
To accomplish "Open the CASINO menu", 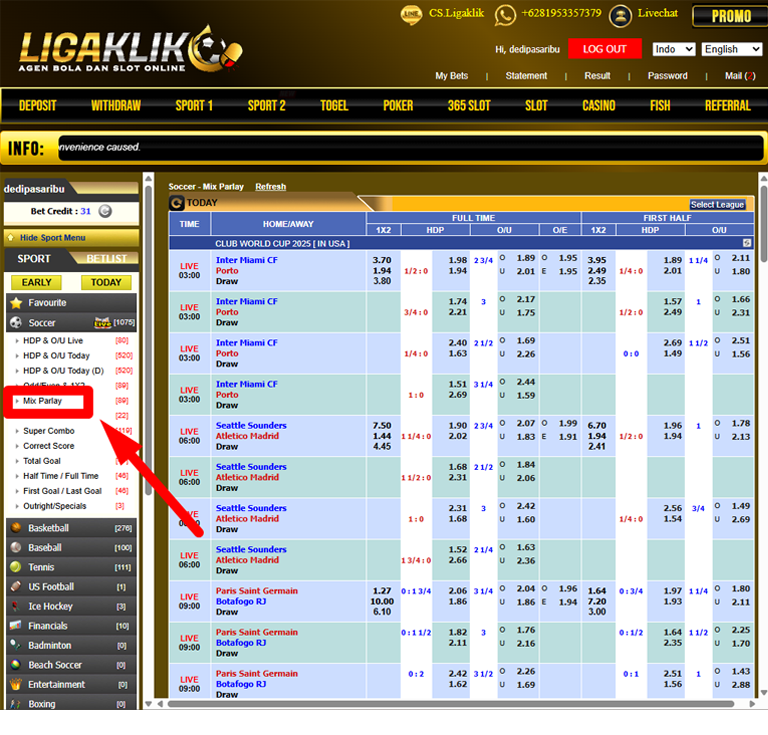I will [599, 106].
